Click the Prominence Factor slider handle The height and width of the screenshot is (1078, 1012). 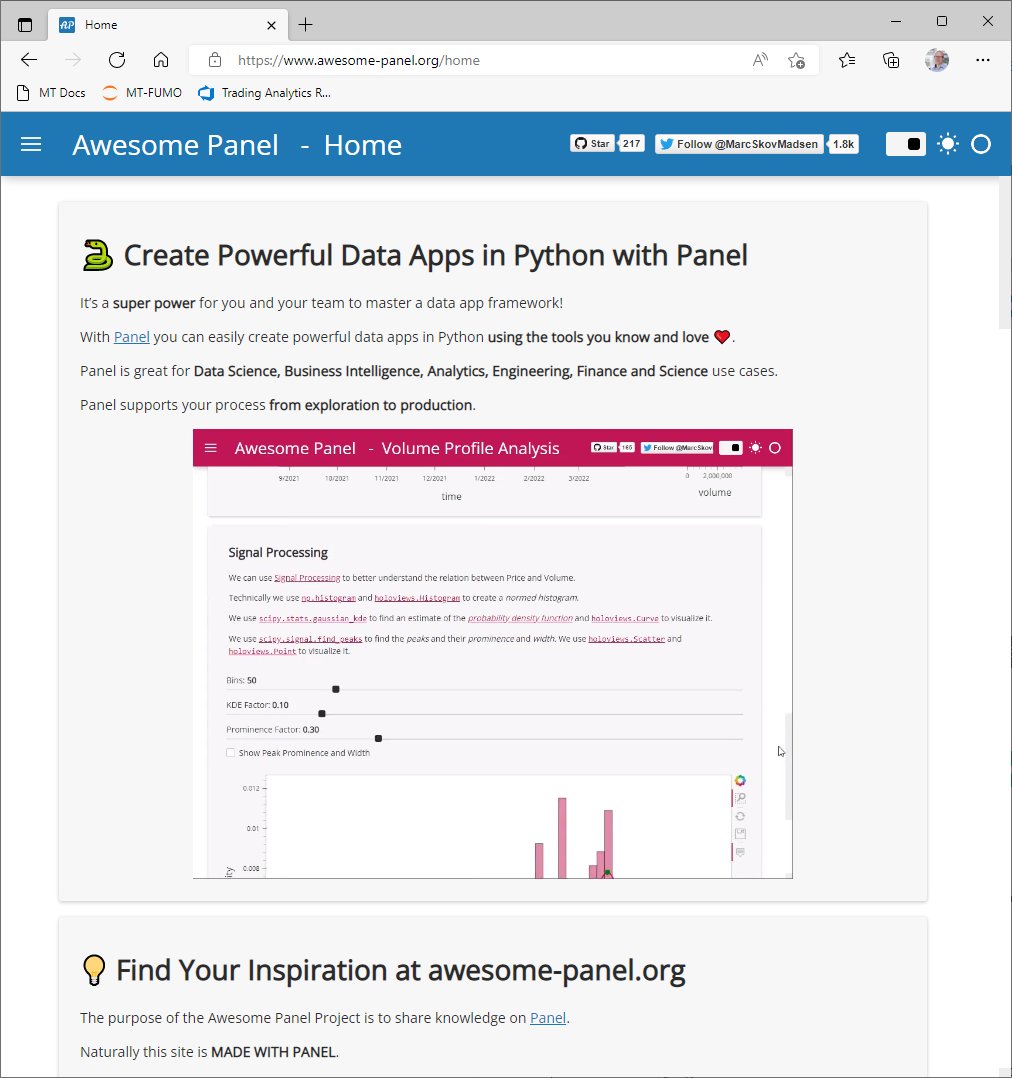(x=378, y=738)
